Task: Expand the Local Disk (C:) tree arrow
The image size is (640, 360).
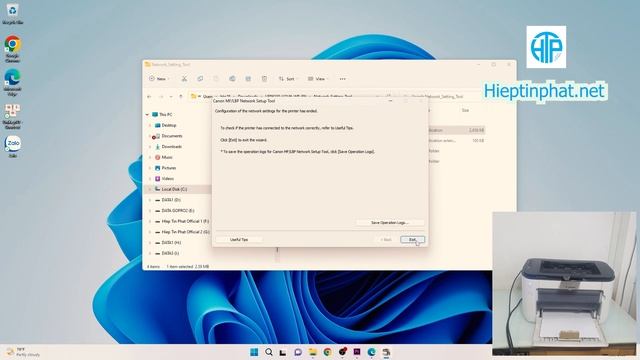Action: coord(149,189)
